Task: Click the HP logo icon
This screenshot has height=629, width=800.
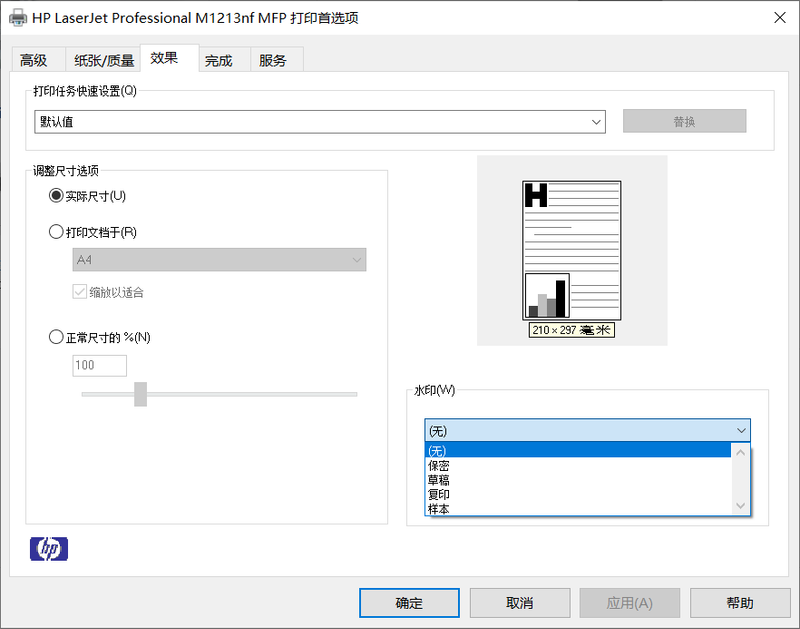Action: (x=49, y=548)
